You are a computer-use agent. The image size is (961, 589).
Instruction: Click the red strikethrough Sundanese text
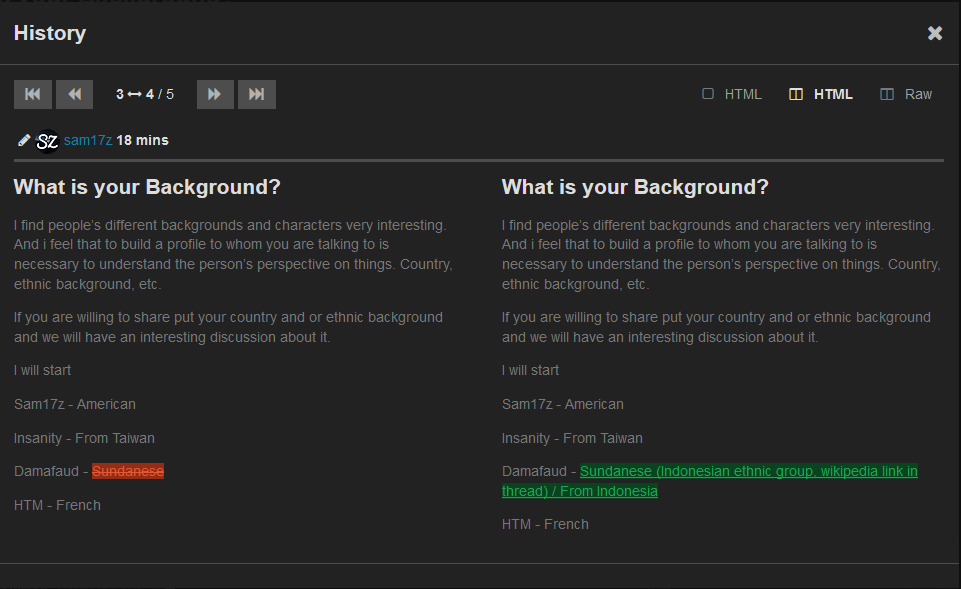tap(128, 472)
